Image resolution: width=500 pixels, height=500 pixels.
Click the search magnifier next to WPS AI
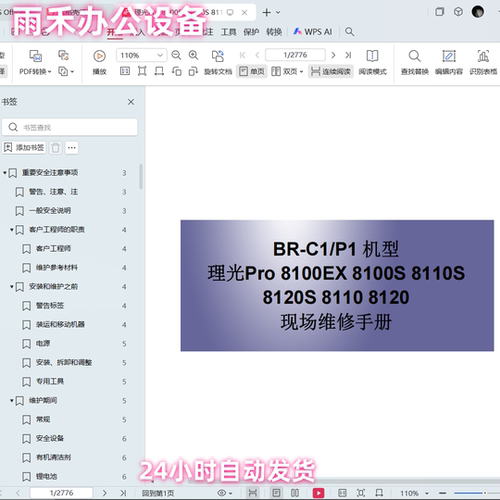coord(349,32)
